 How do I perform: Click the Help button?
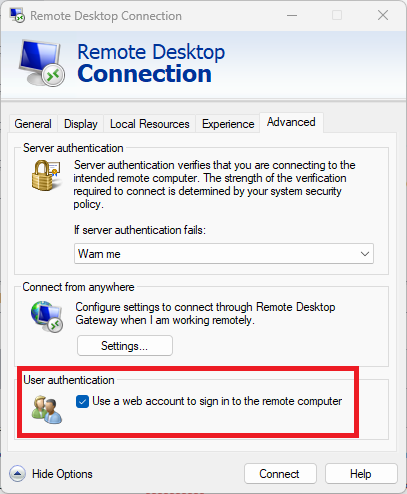pos(361,474)
